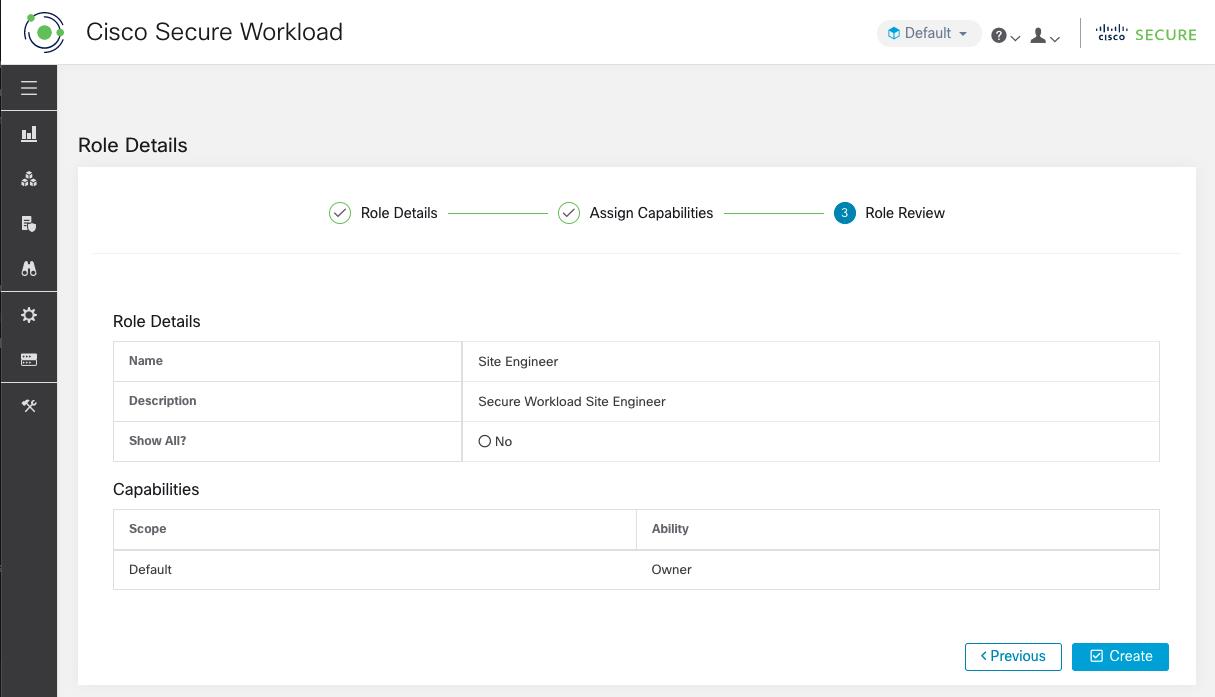Image resolution: width=1215 pixels, height=697 pixels.
Task: Expand the user account chevron
Action: [x=1054, y=39]
